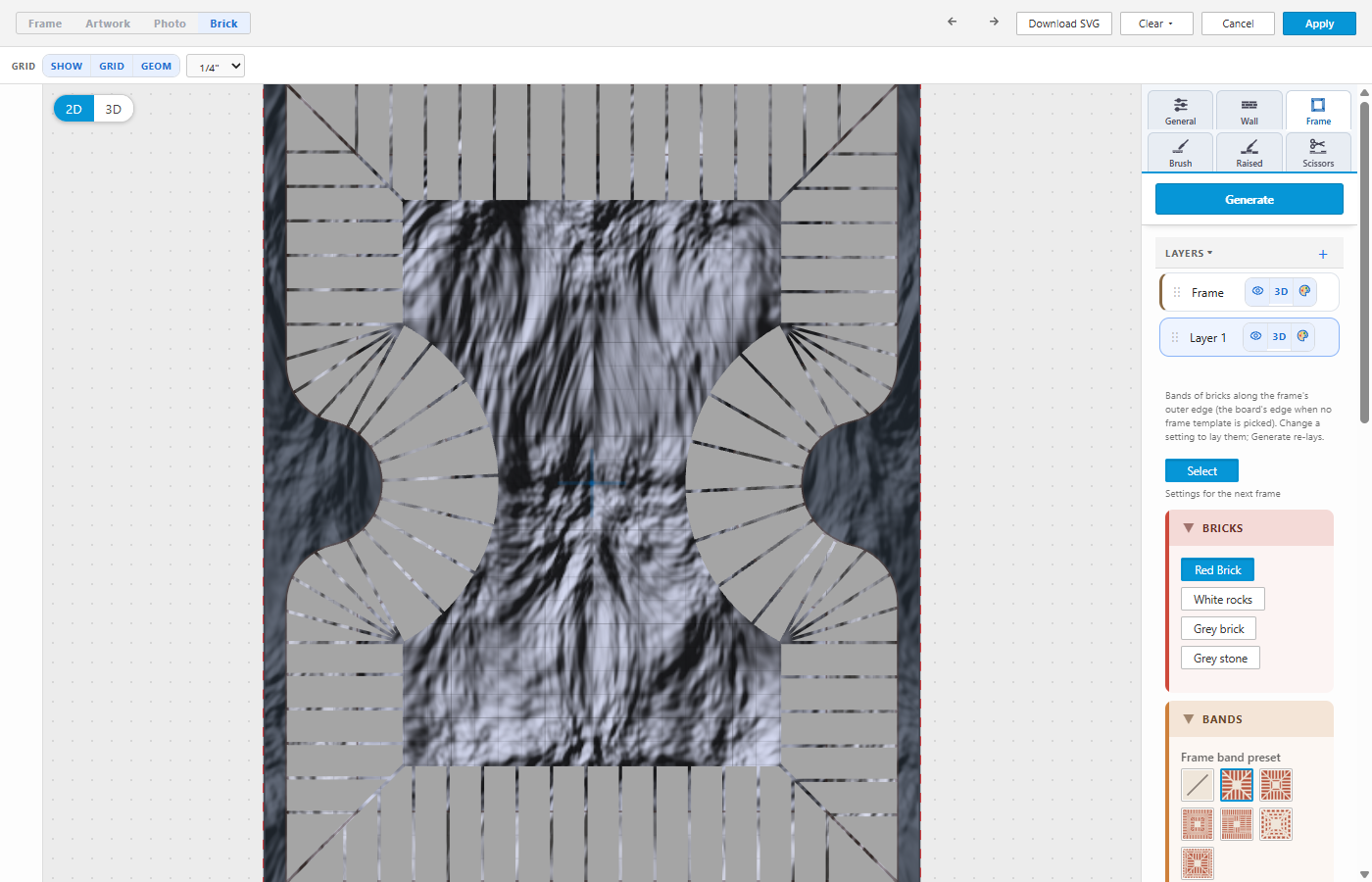Screen dimensions: 1372x882
Task: Switch to the Artwork tab
Action: click(108, 24)
